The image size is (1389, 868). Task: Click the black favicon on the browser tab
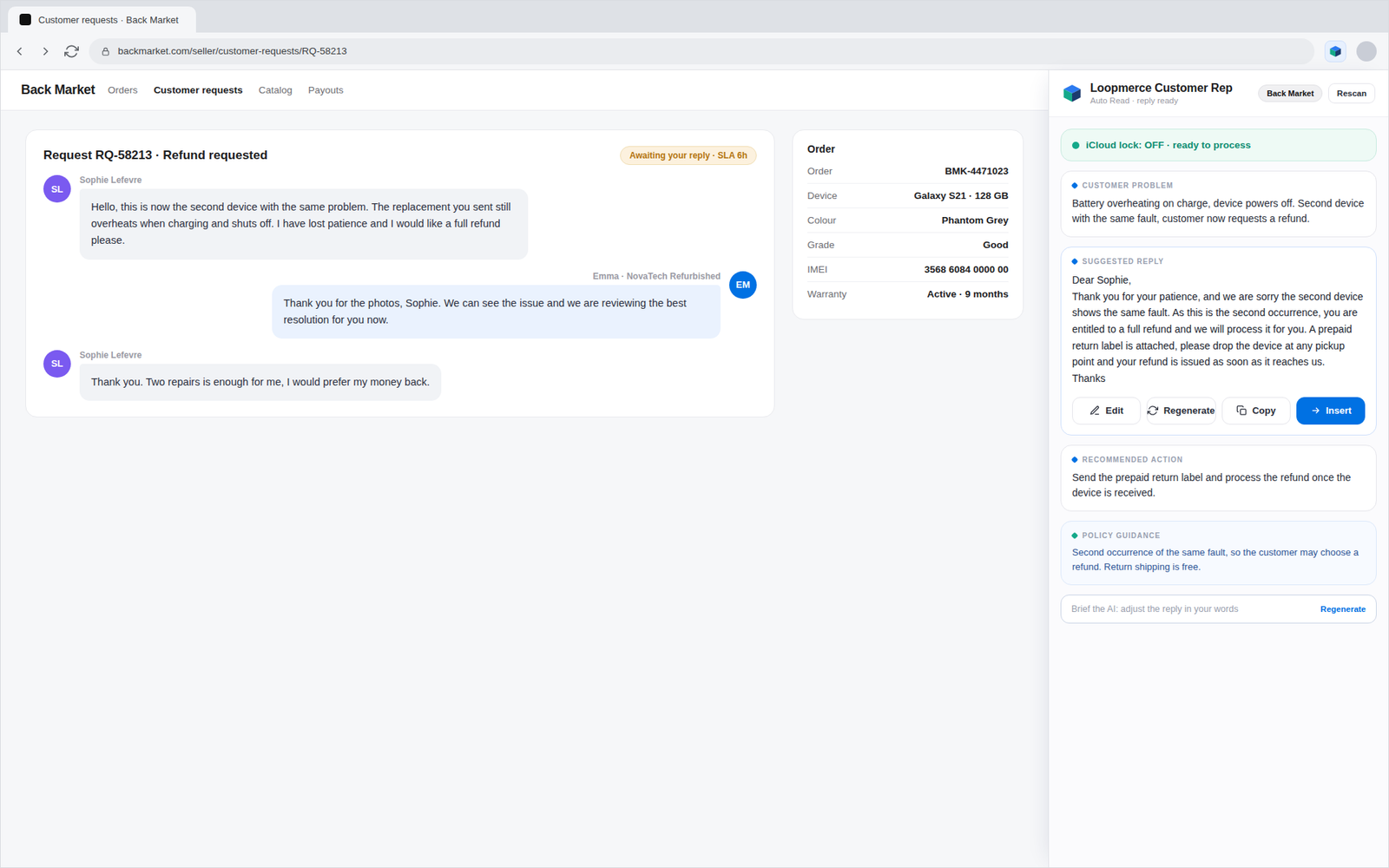click(25, 19)
